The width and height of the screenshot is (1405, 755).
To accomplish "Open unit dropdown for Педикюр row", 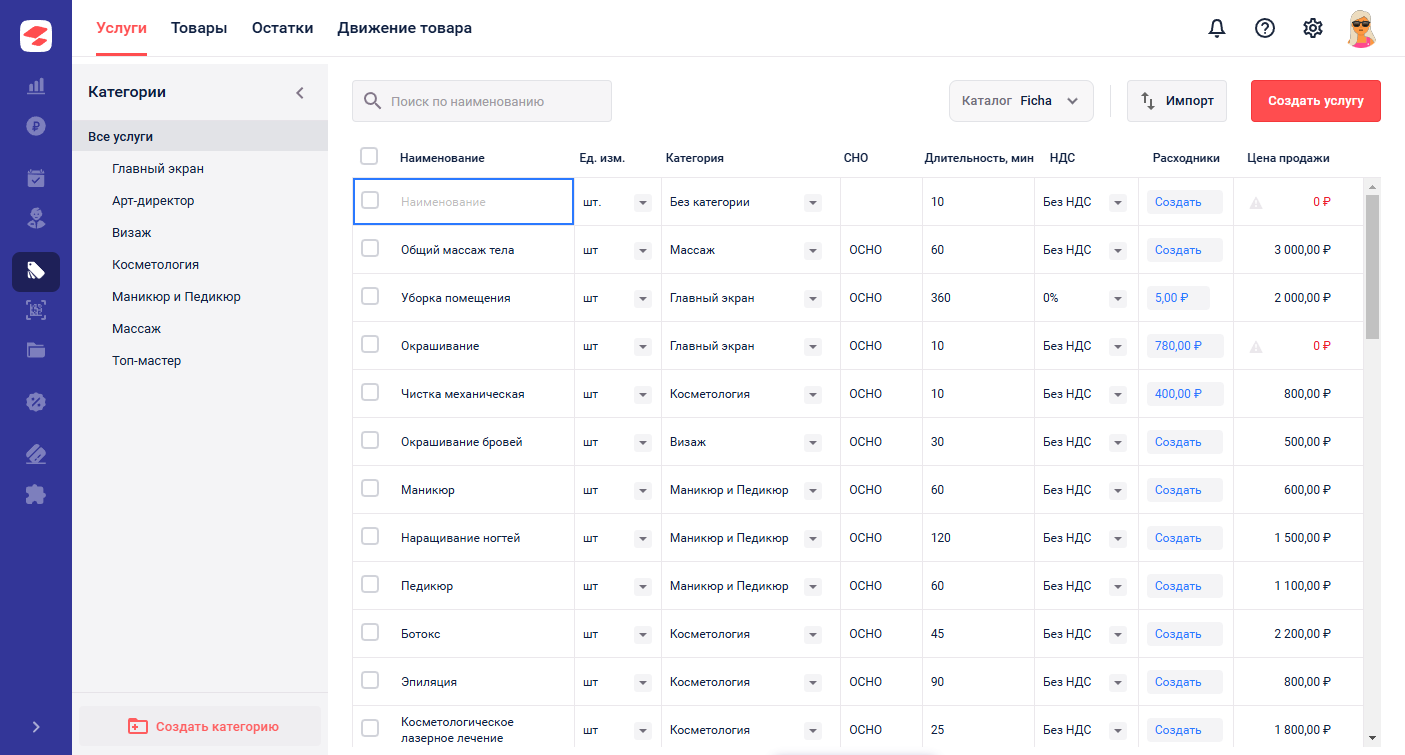I will coord(642,587).
